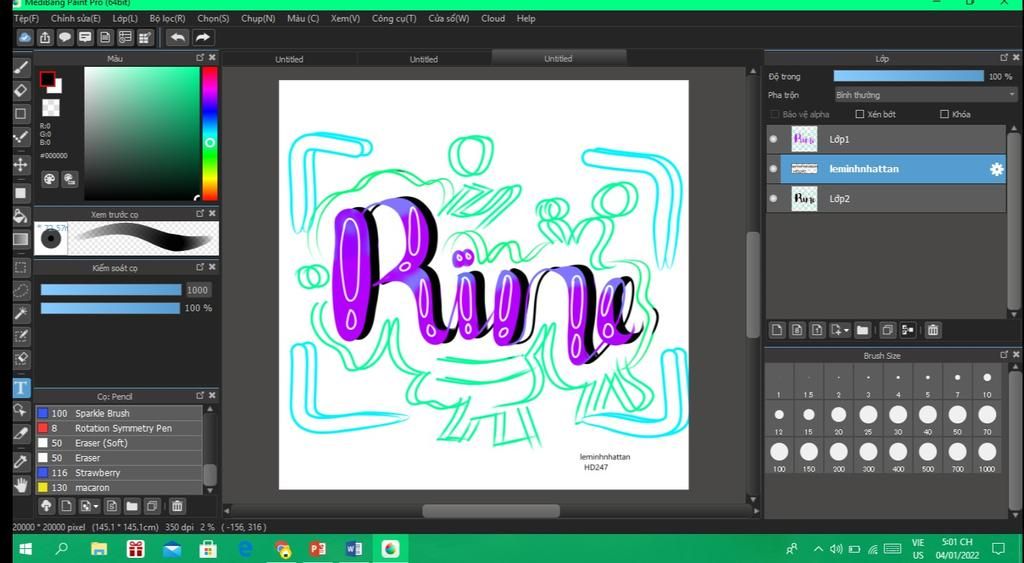Viewport: 1024px width, 563px height.
Task: Download cloud brush icon in brush panel
Action: [x=46, y=506]
